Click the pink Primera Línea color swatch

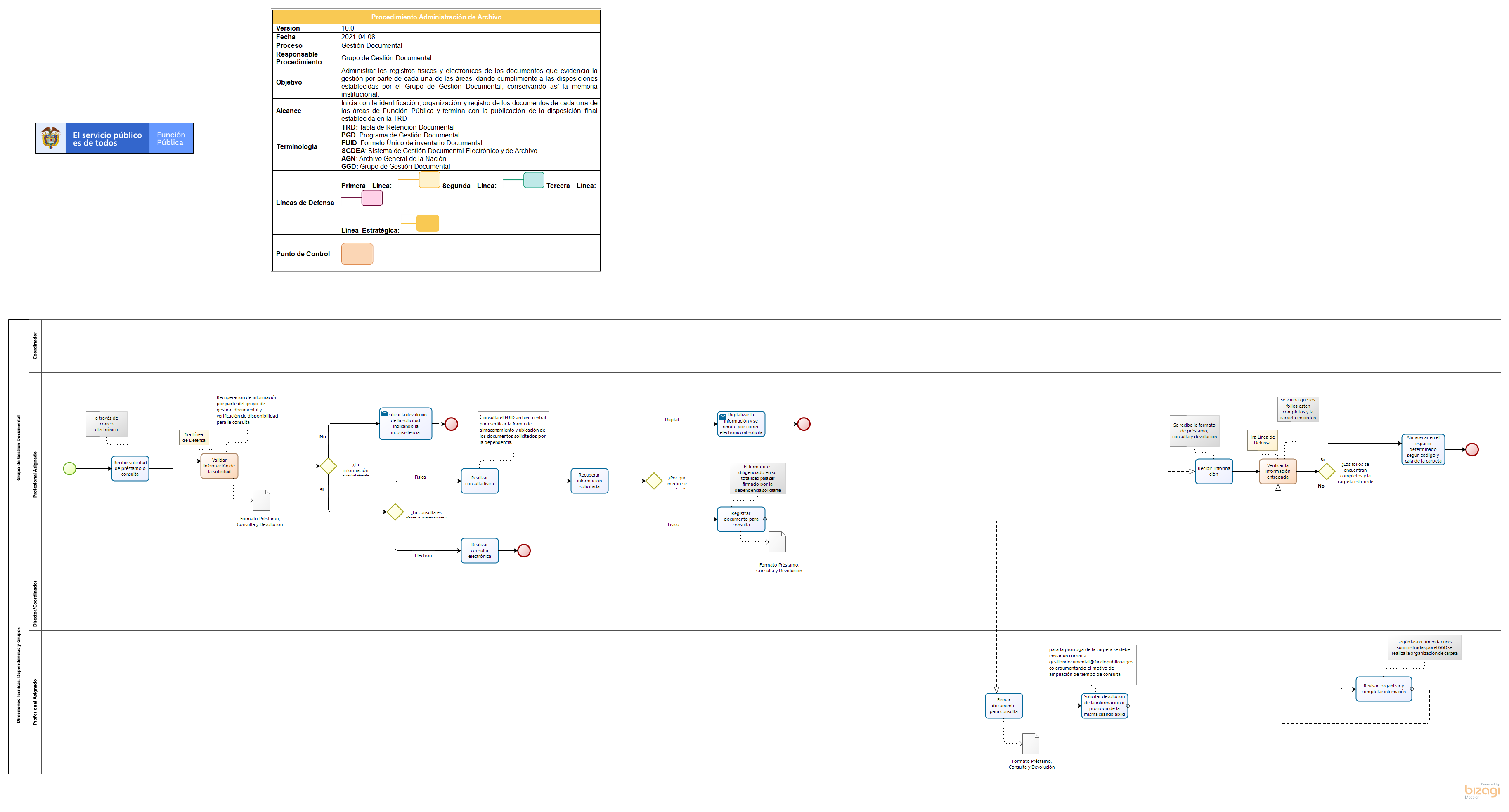pyautogui.click(x=372, y=198)
